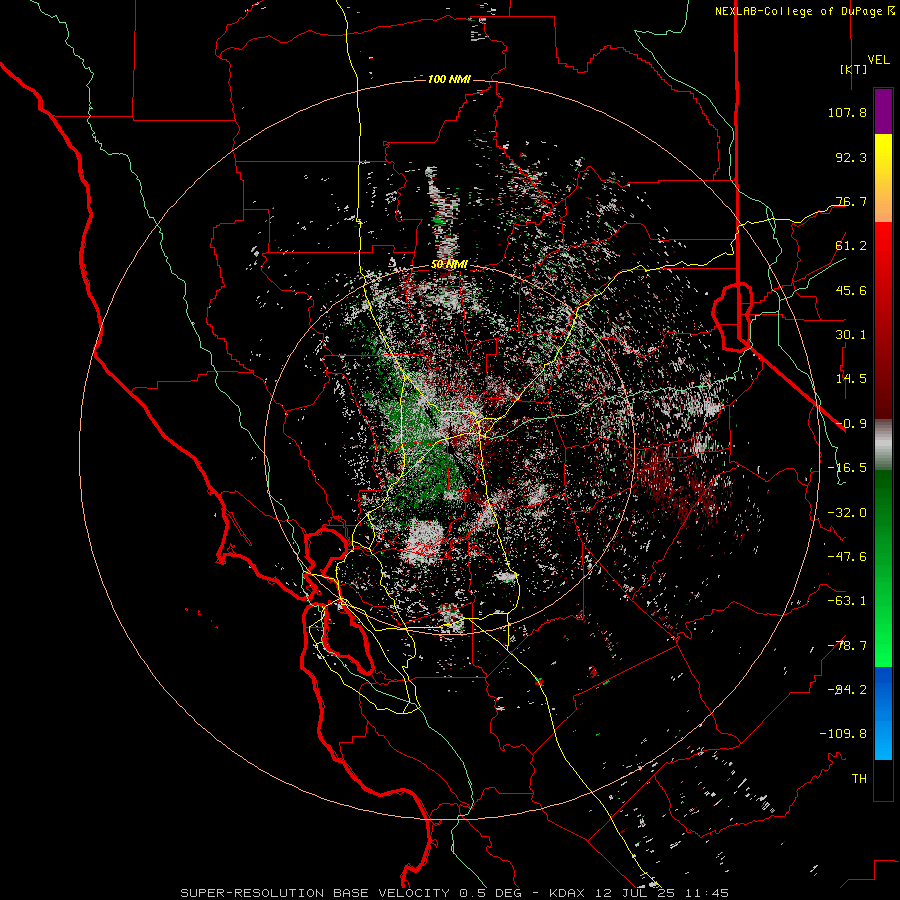Click the -63.1 velocity scale value
Screen dimensions: 900x900
[x=847, y=601]
